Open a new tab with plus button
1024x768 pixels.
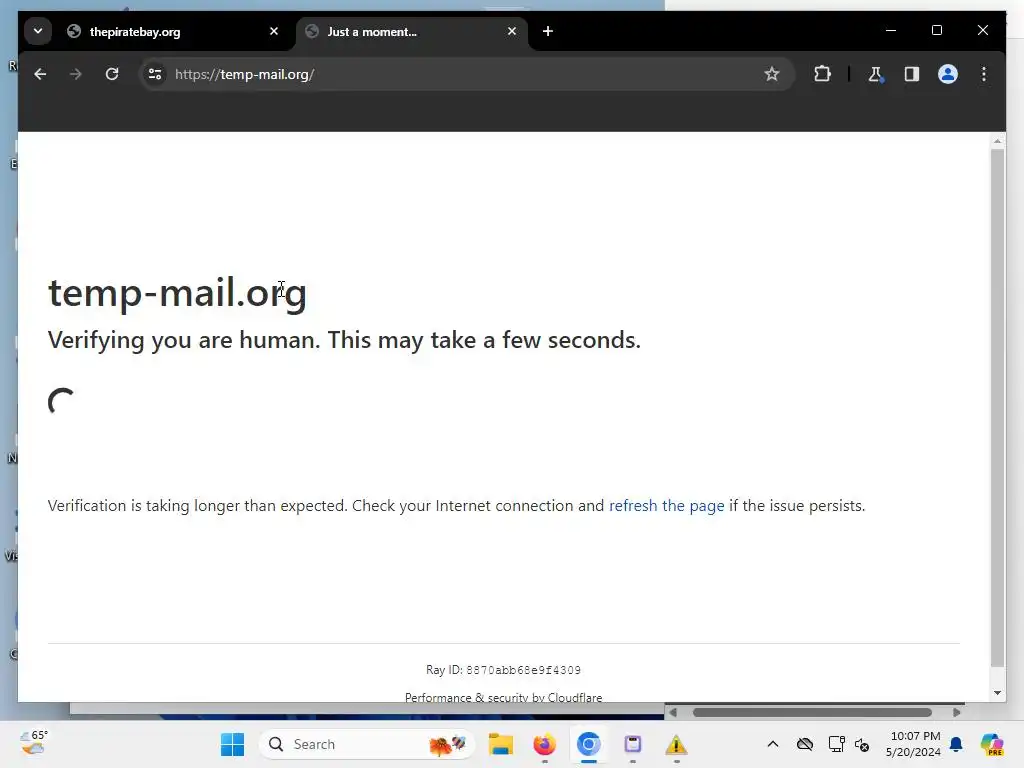(x=548, y=31)
